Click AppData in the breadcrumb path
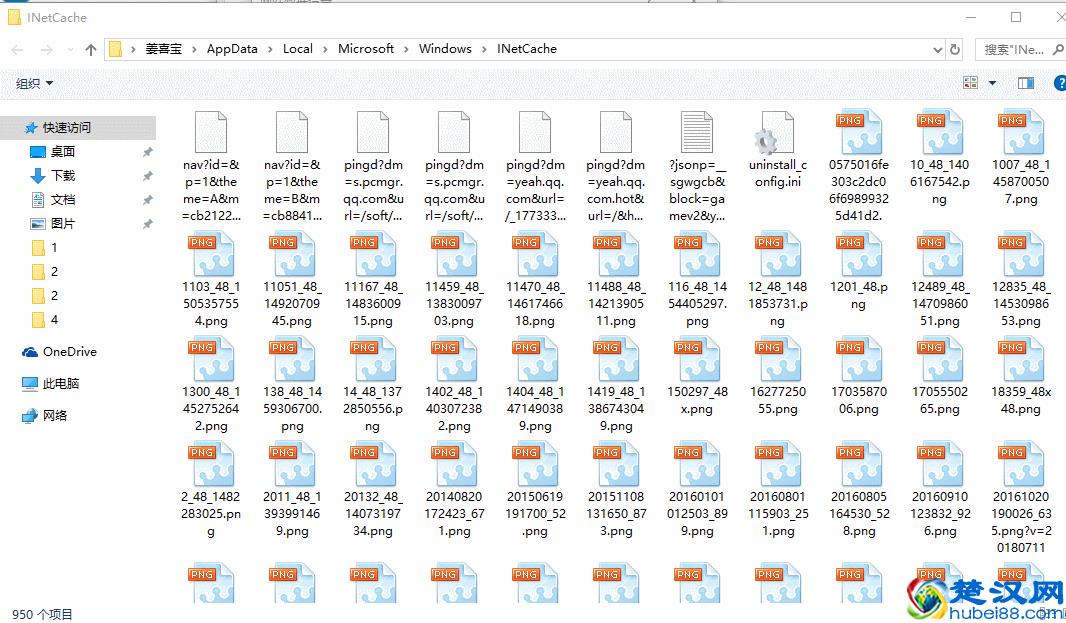This screenshot has height=623, width=1066. (232, 49)
